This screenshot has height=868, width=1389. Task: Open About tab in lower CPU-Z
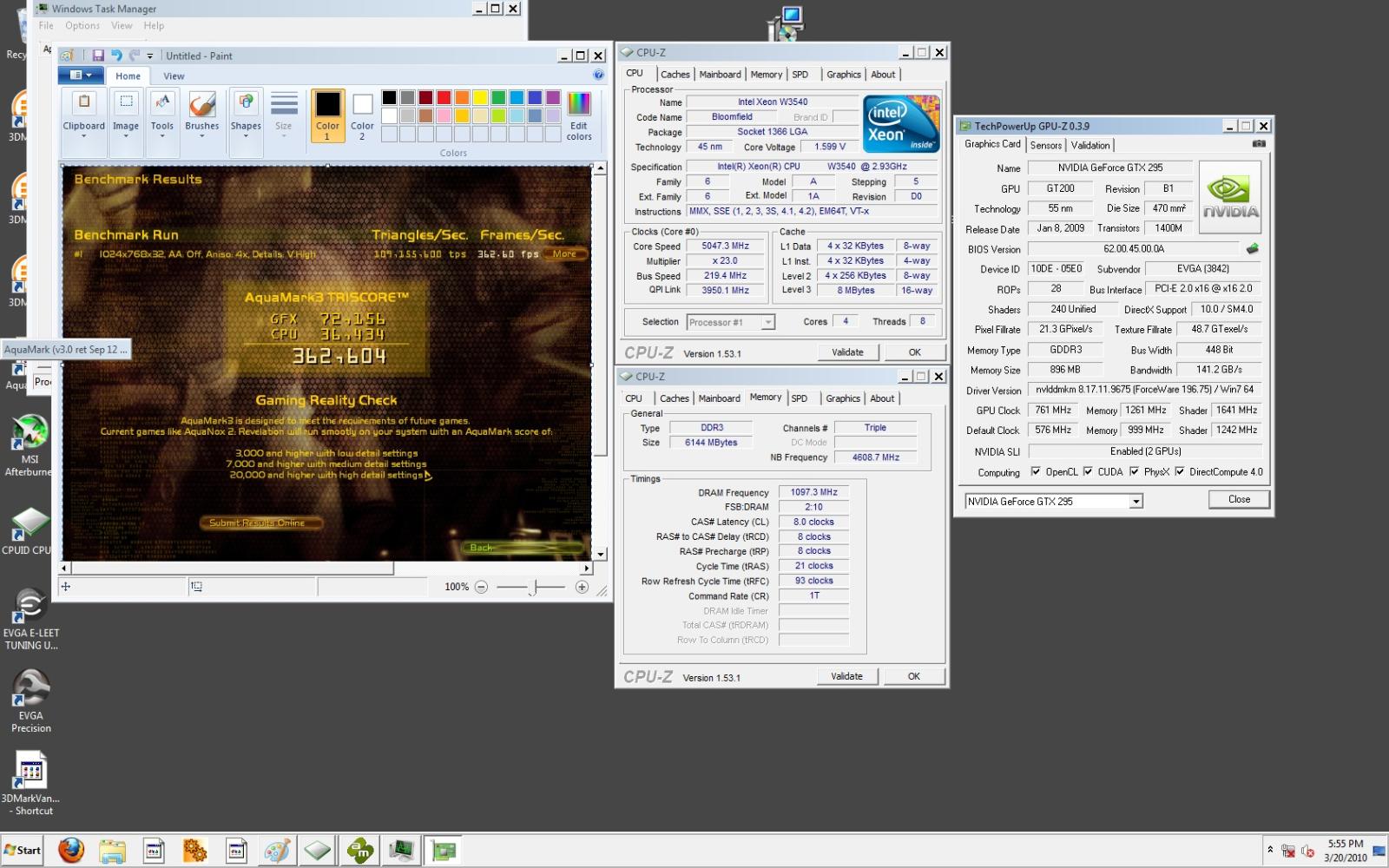coord(883,398)
